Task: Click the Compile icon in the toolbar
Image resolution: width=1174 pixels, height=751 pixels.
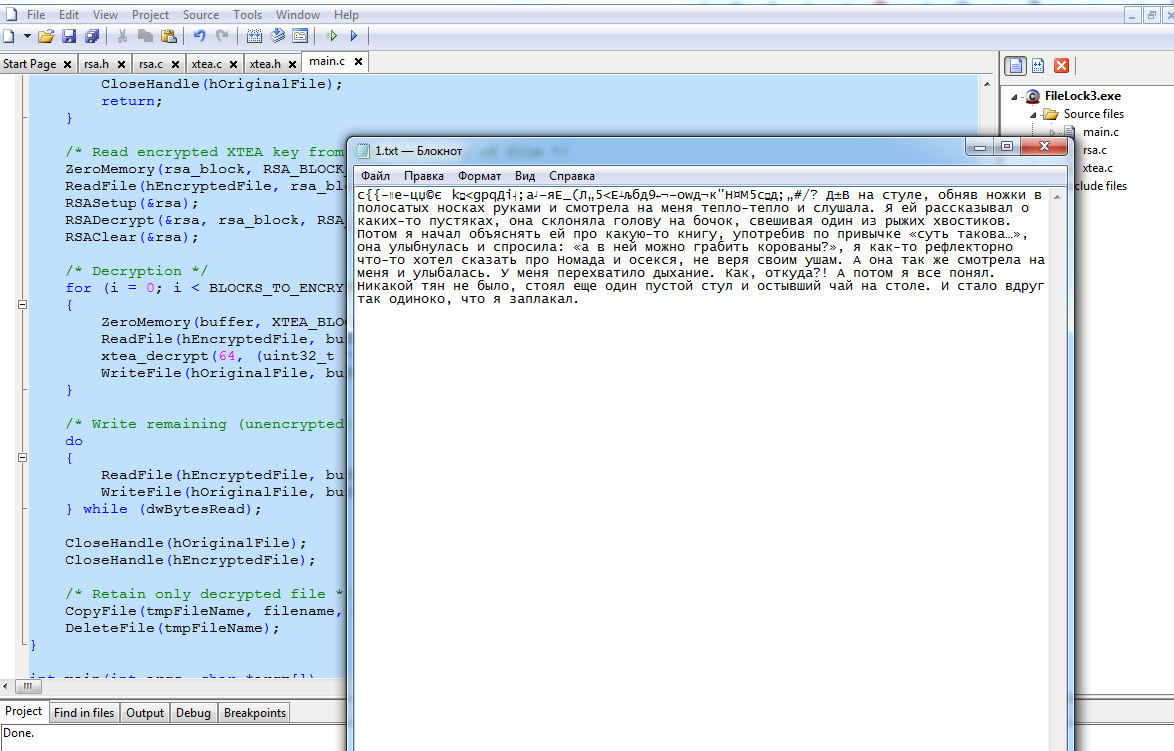Action: pos(254,36)
